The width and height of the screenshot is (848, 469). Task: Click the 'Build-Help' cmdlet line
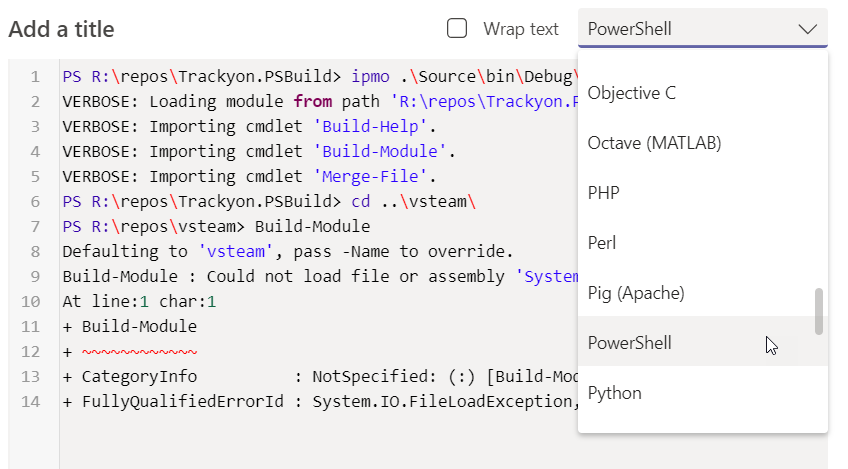click(x=249, y=126)
